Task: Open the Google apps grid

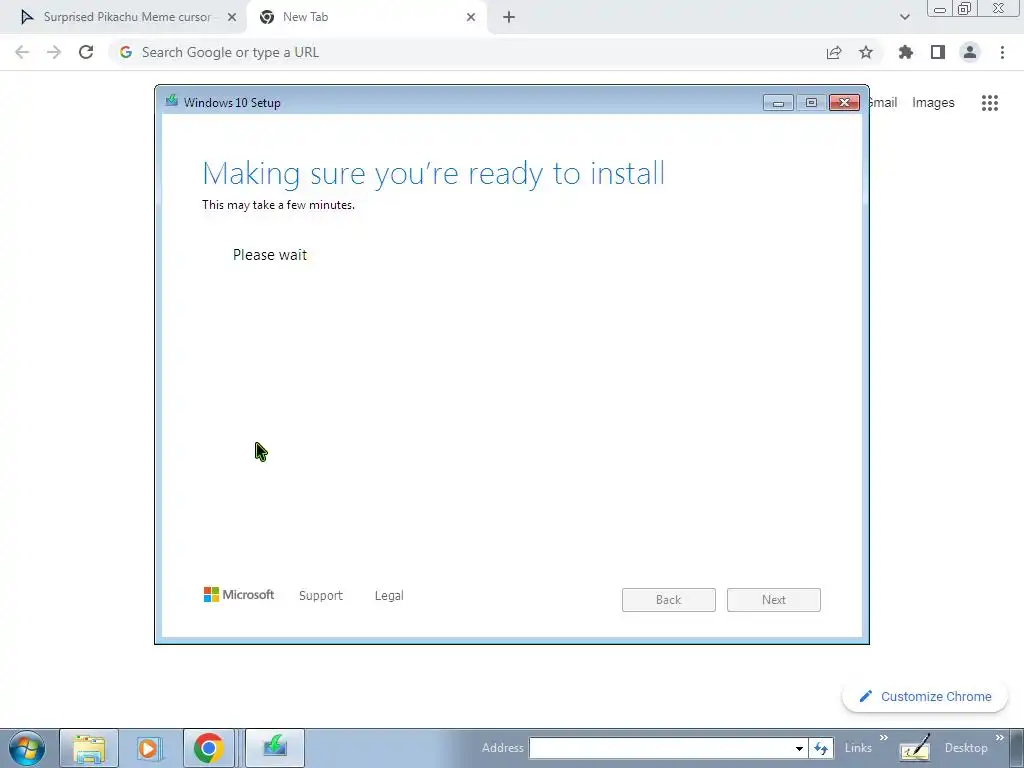Action: (990, 103)
